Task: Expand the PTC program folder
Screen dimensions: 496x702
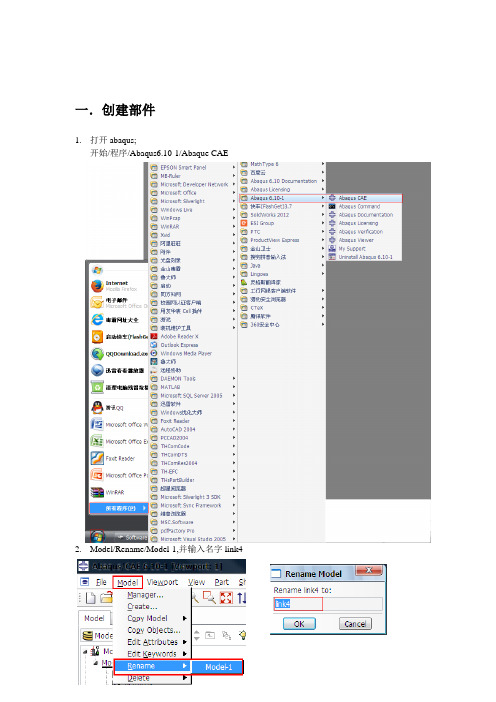Action: click(x=282, y=231)
